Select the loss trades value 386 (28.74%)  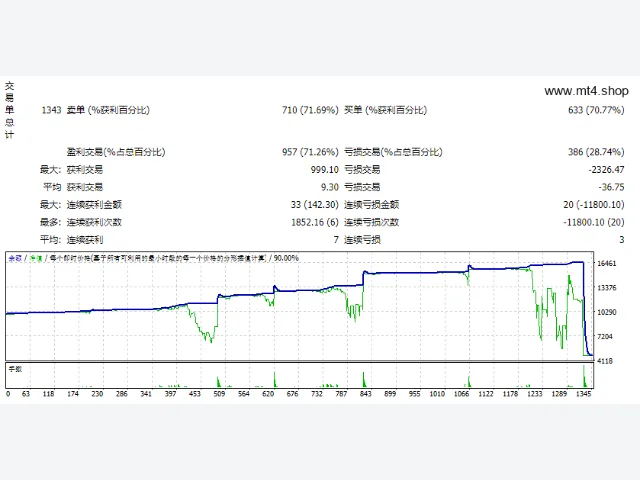click(596, 152)
